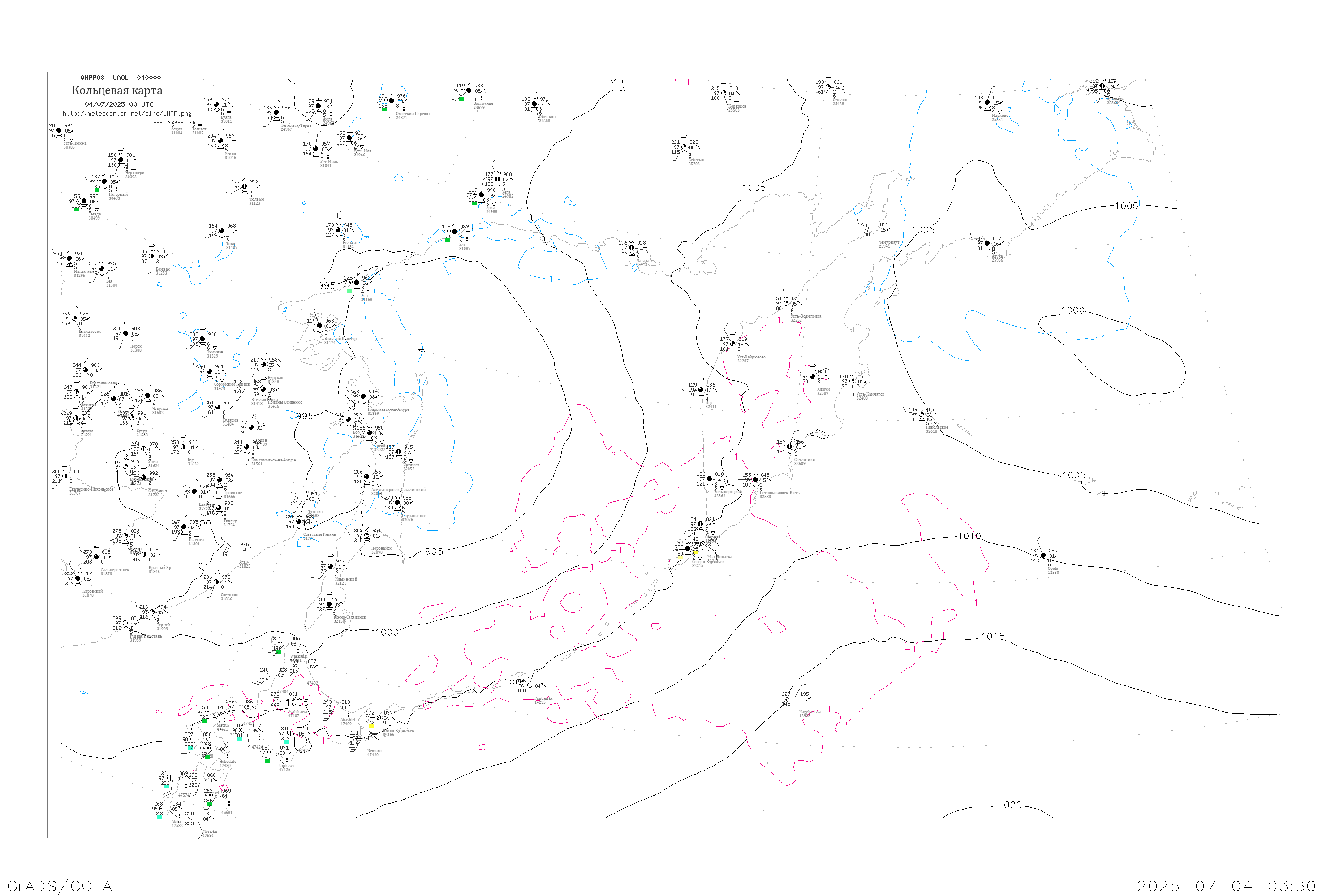Screen dimensions: 1344x896
Task: Click the Усть-Нюкжа station black circle
Action: tap(59, 130)
